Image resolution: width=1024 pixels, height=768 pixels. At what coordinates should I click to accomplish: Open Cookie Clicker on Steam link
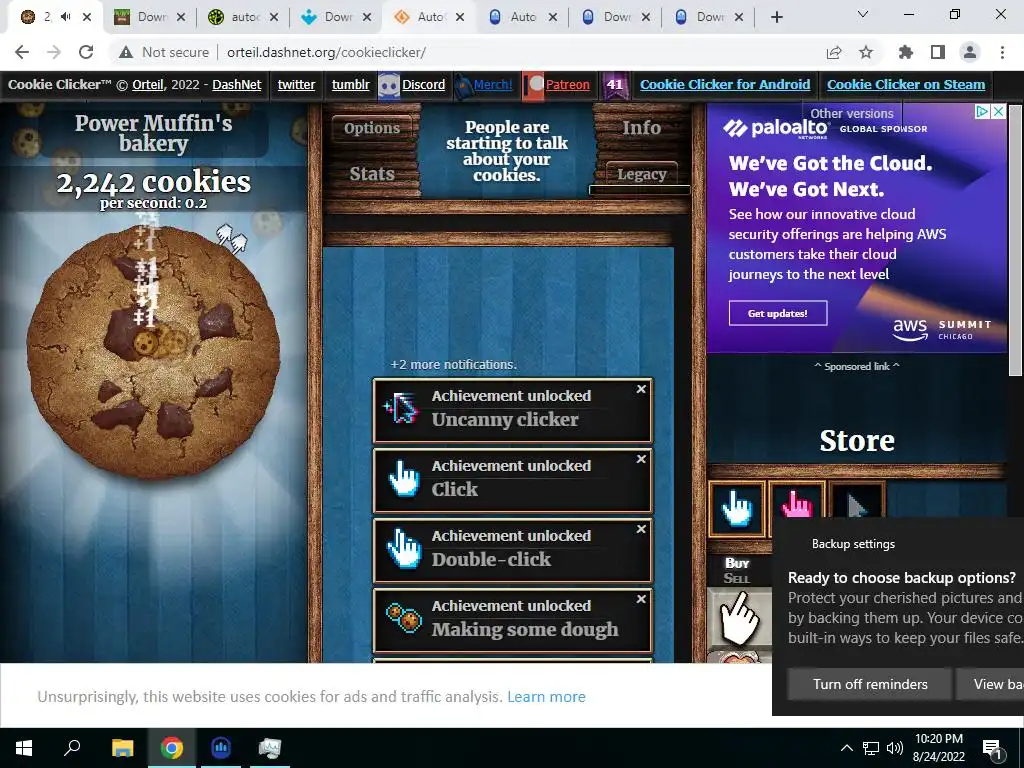click(x=906, y=84)
